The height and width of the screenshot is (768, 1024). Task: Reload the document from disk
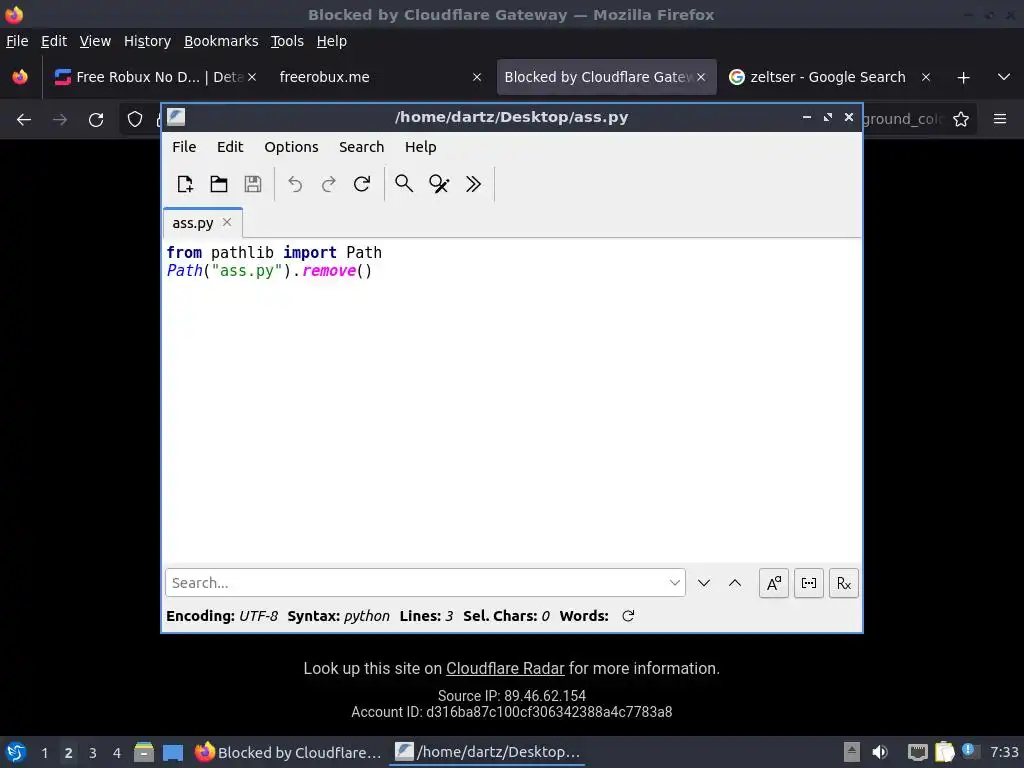pos(362,184)
